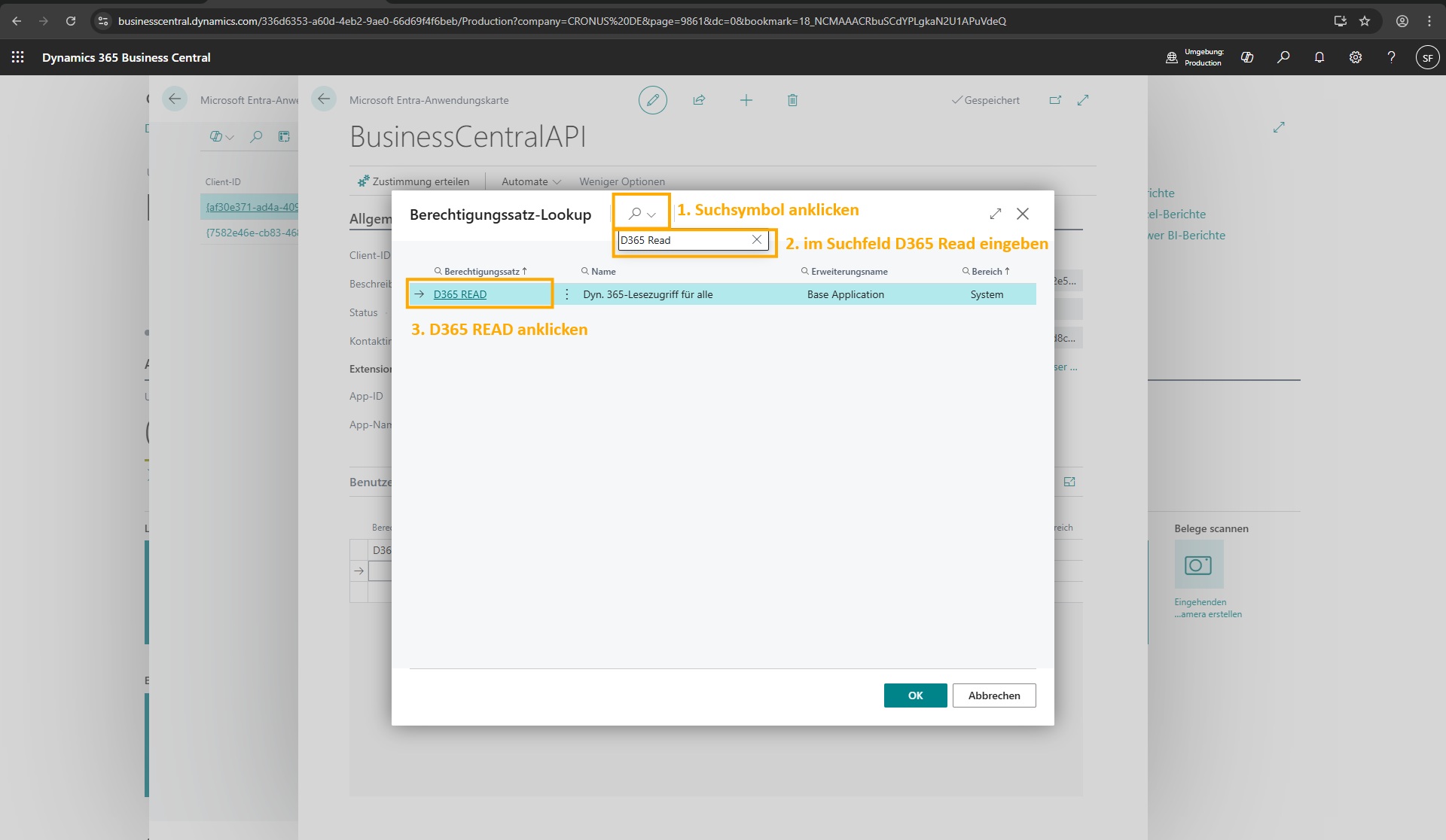Click the trash icon to delete the record
Viewport: 1446px width, 840px height.
pos(792,100)
